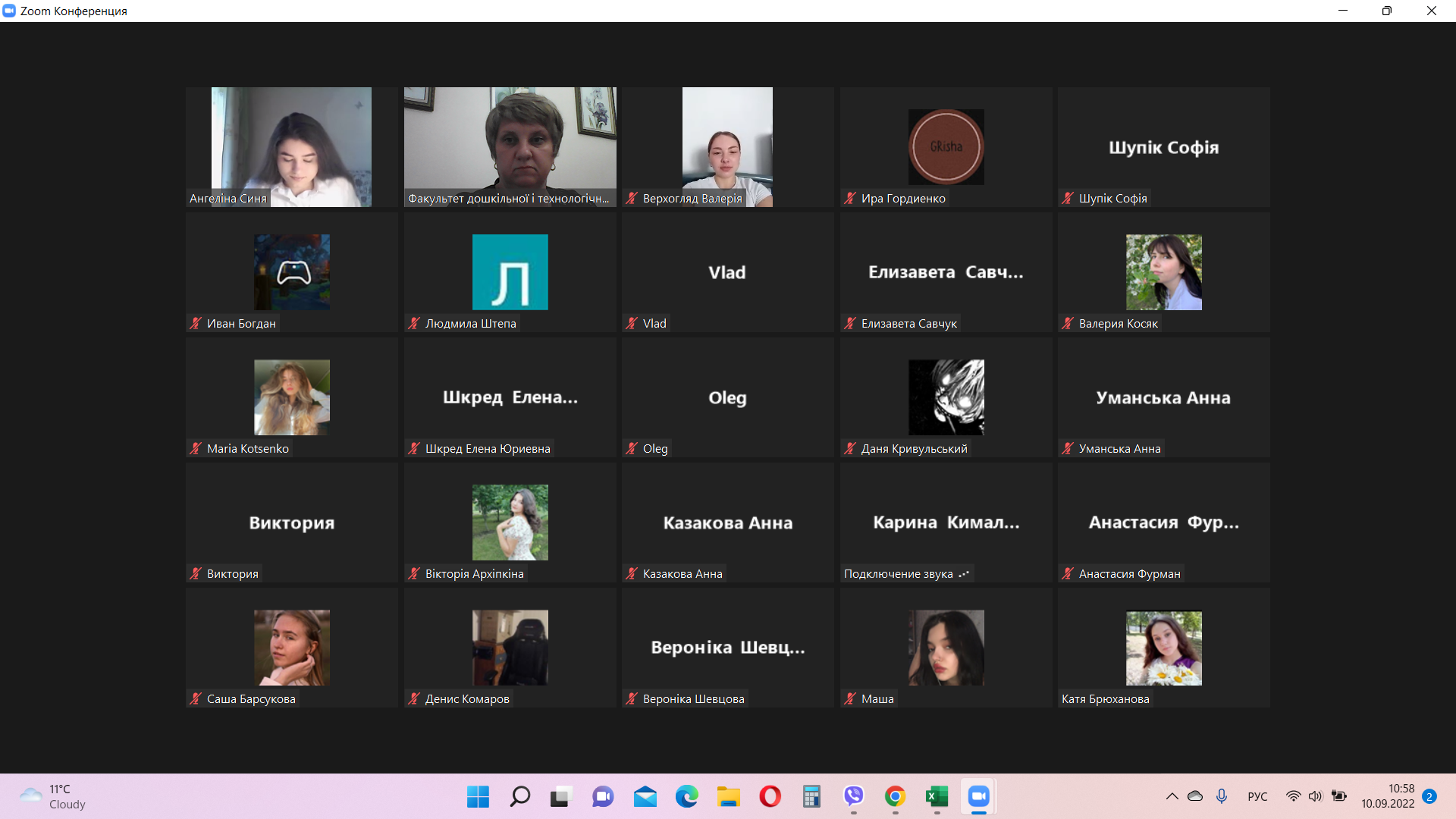Select Ангеліна Синя video tile

(291, 146)
